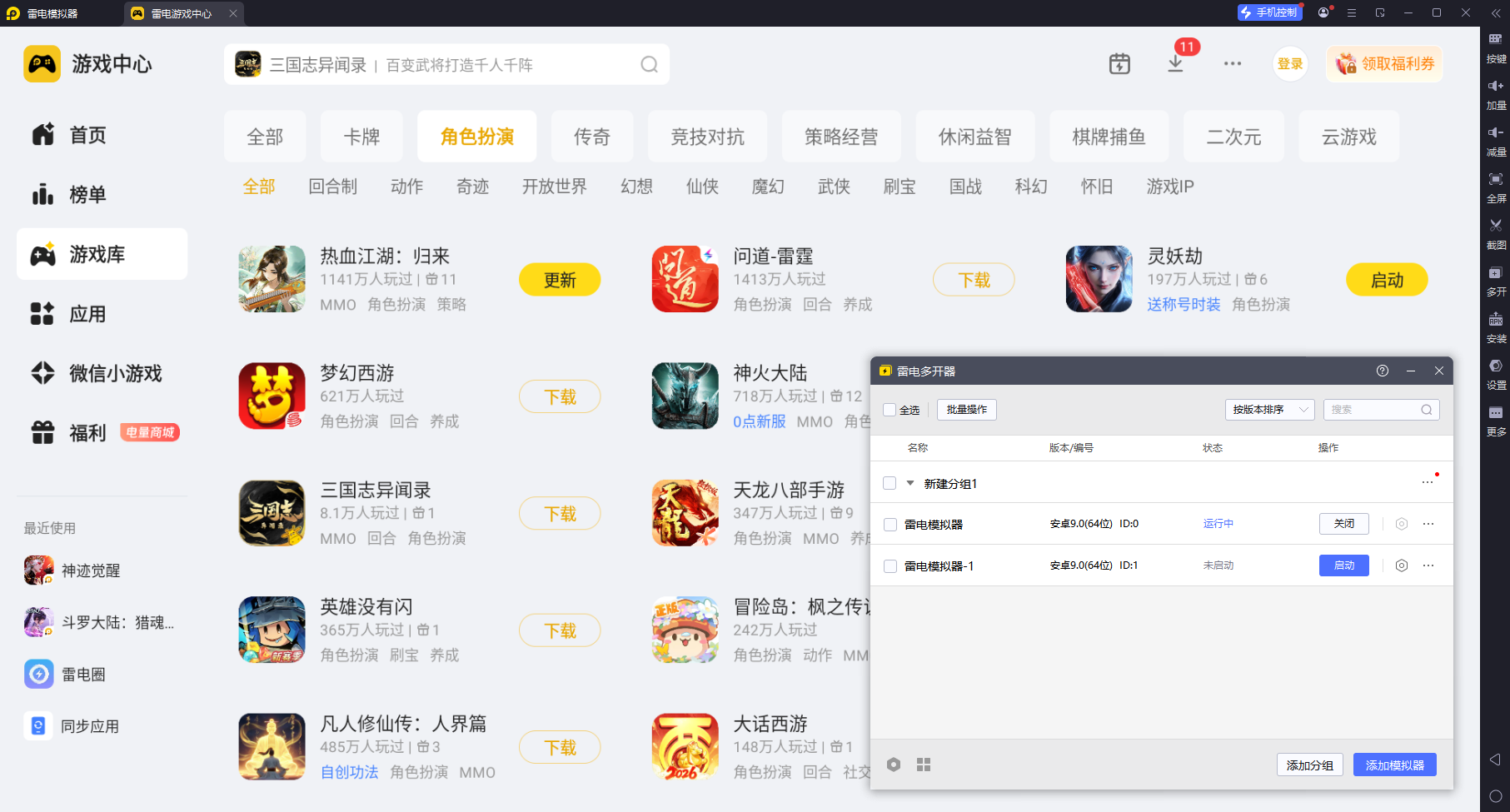1510x812 pixels.
Task: Open the downloads icon with badge 11
Action: (1176, 64)
